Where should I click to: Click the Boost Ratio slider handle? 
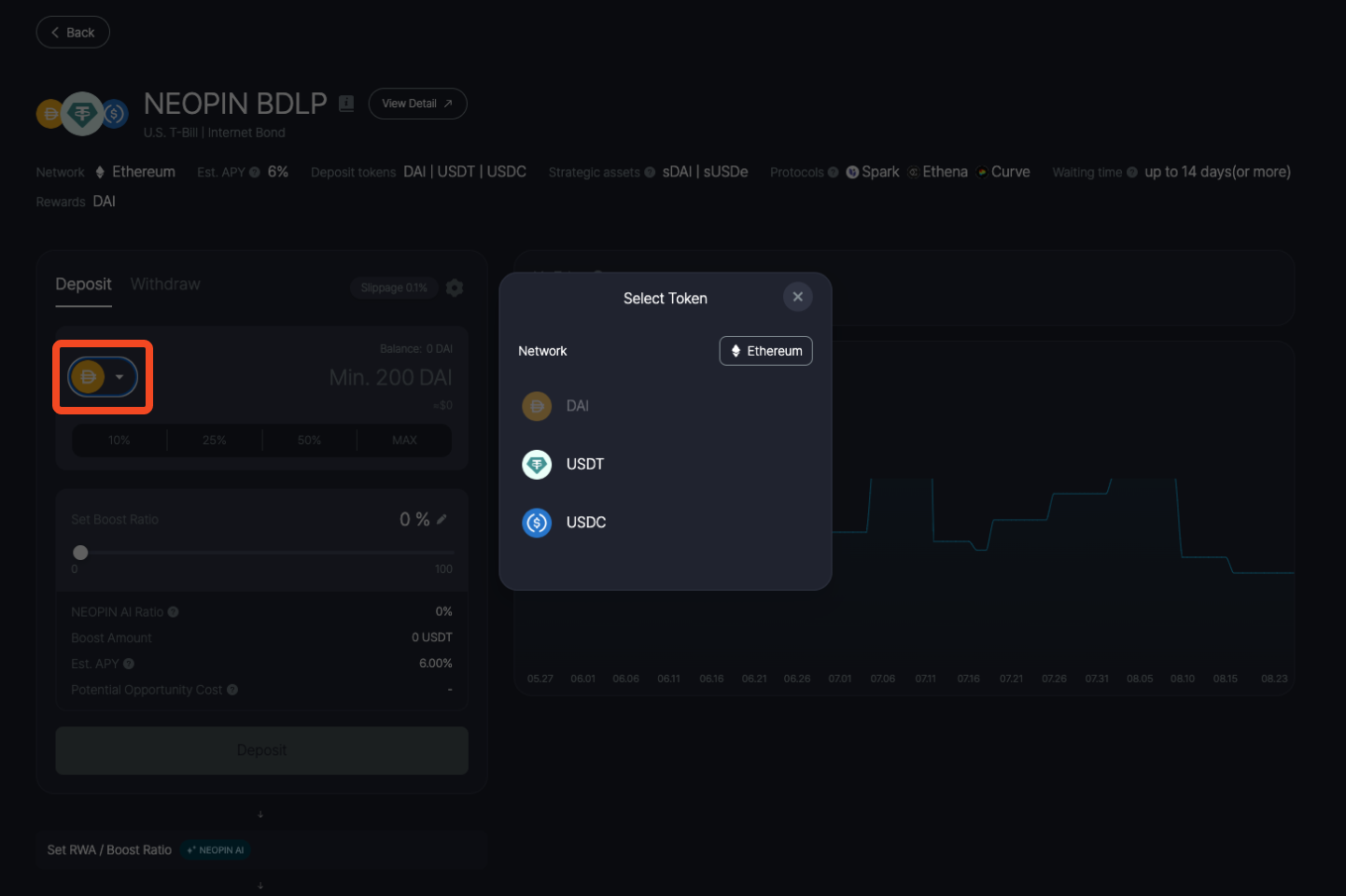tap(80, 553)
